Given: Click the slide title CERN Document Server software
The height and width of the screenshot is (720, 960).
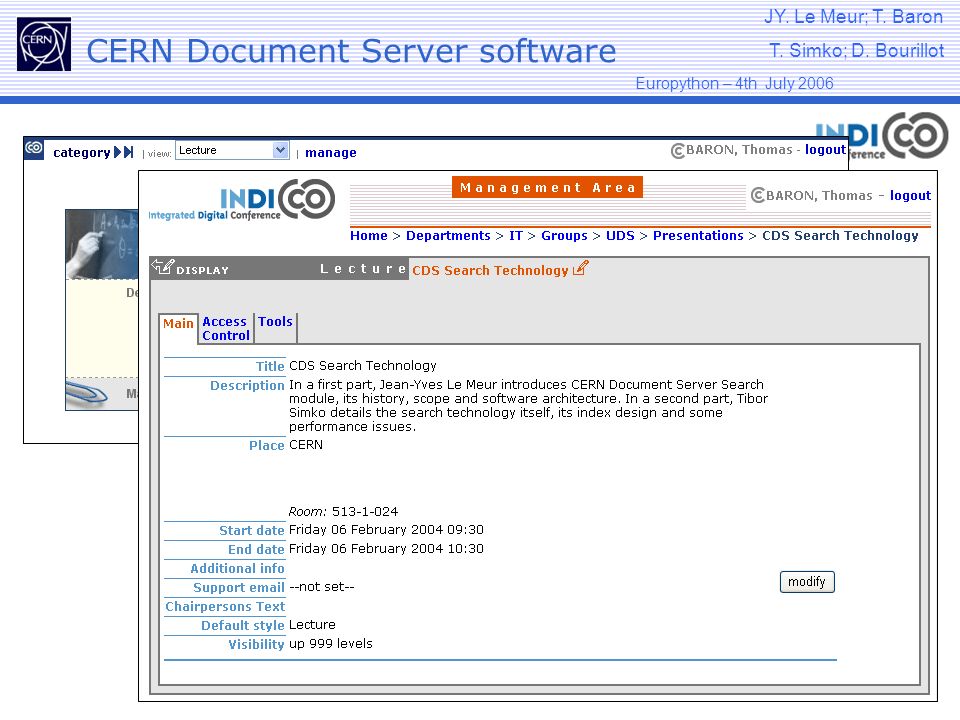Looking at the screenshot, I should coord(351,51).
